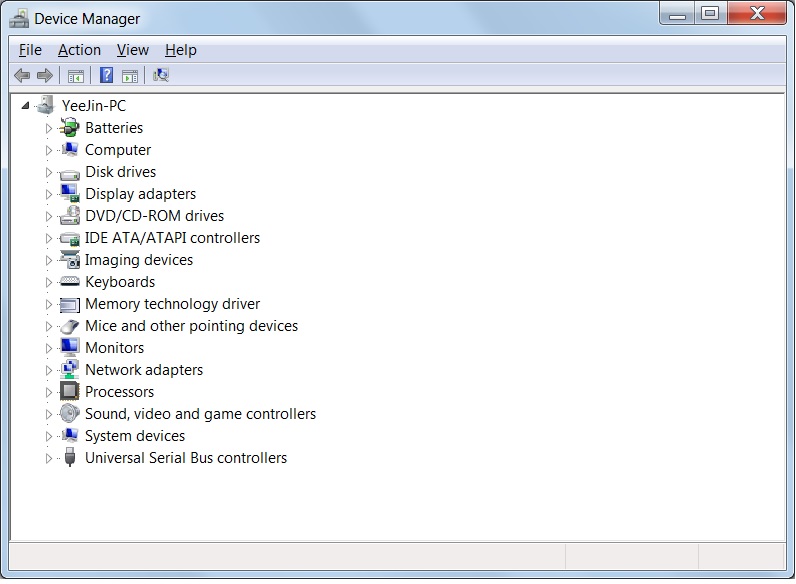The height and width of the screenshot is (584, 796).
Task: Select the YeeJin-PC label
Action: (x=93, y=106)
